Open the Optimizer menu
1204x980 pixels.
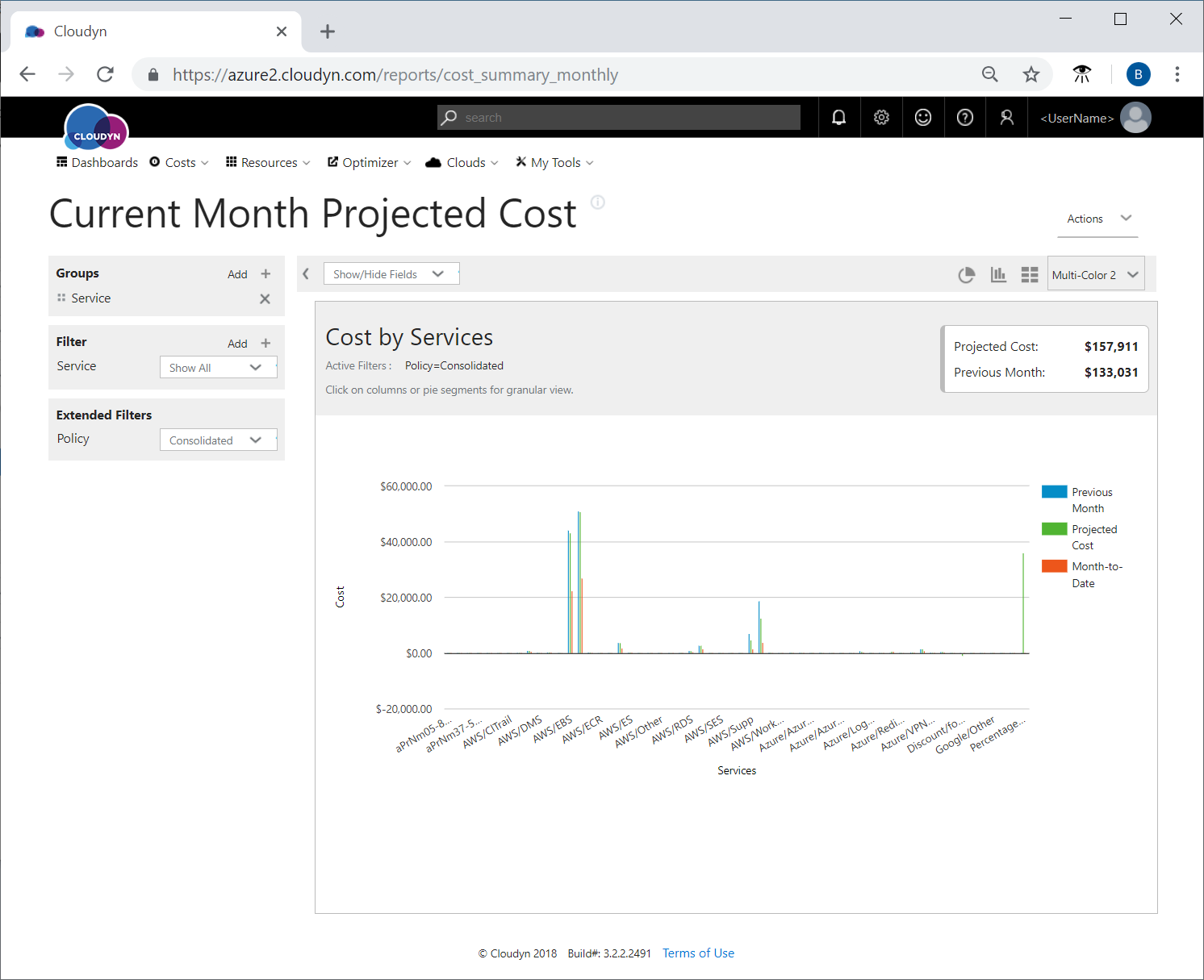coord(369,162)
